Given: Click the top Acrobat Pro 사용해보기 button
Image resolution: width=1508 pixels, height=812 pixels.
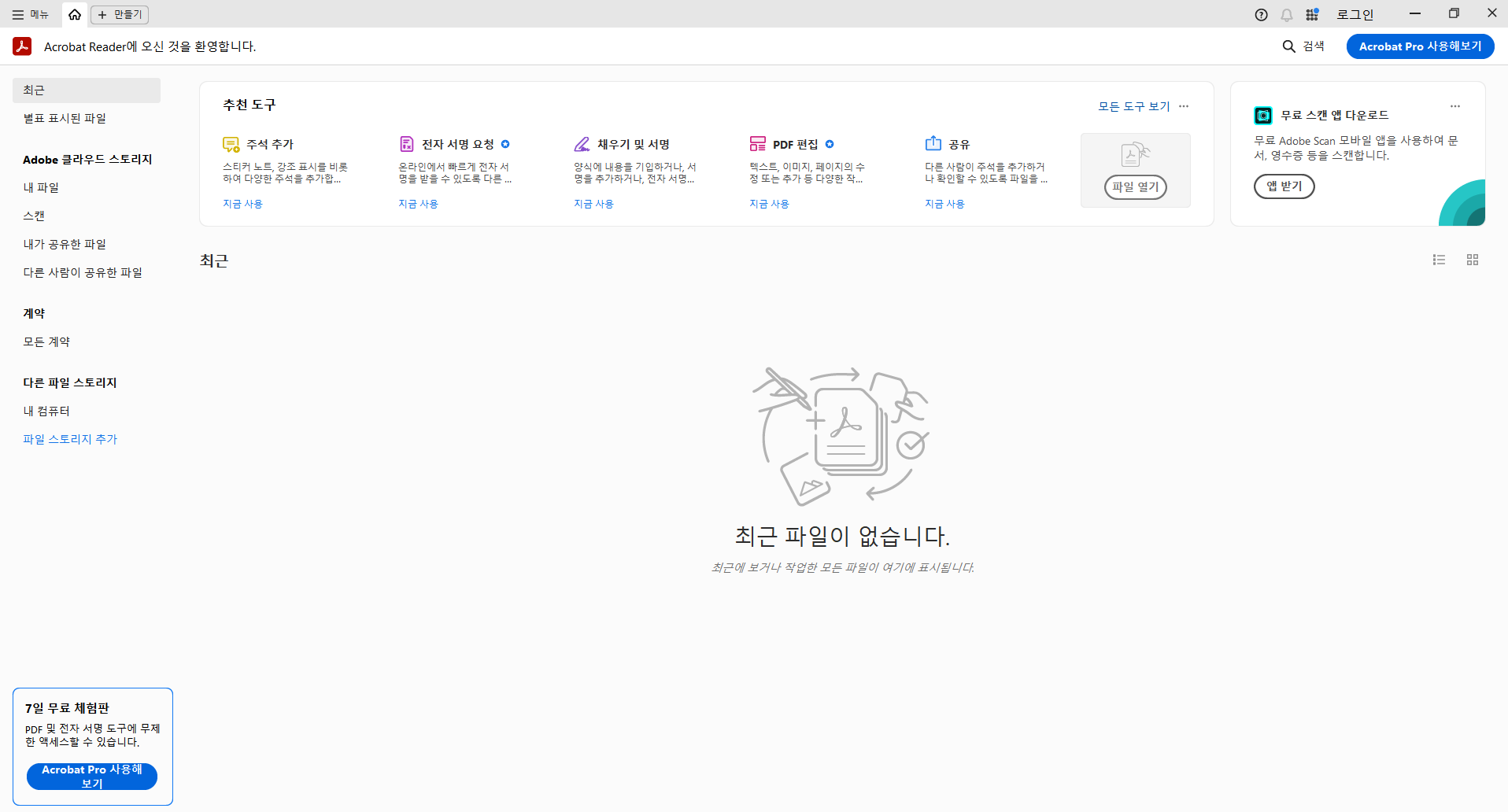Looking at the screenshot, I should [1420, 46].
